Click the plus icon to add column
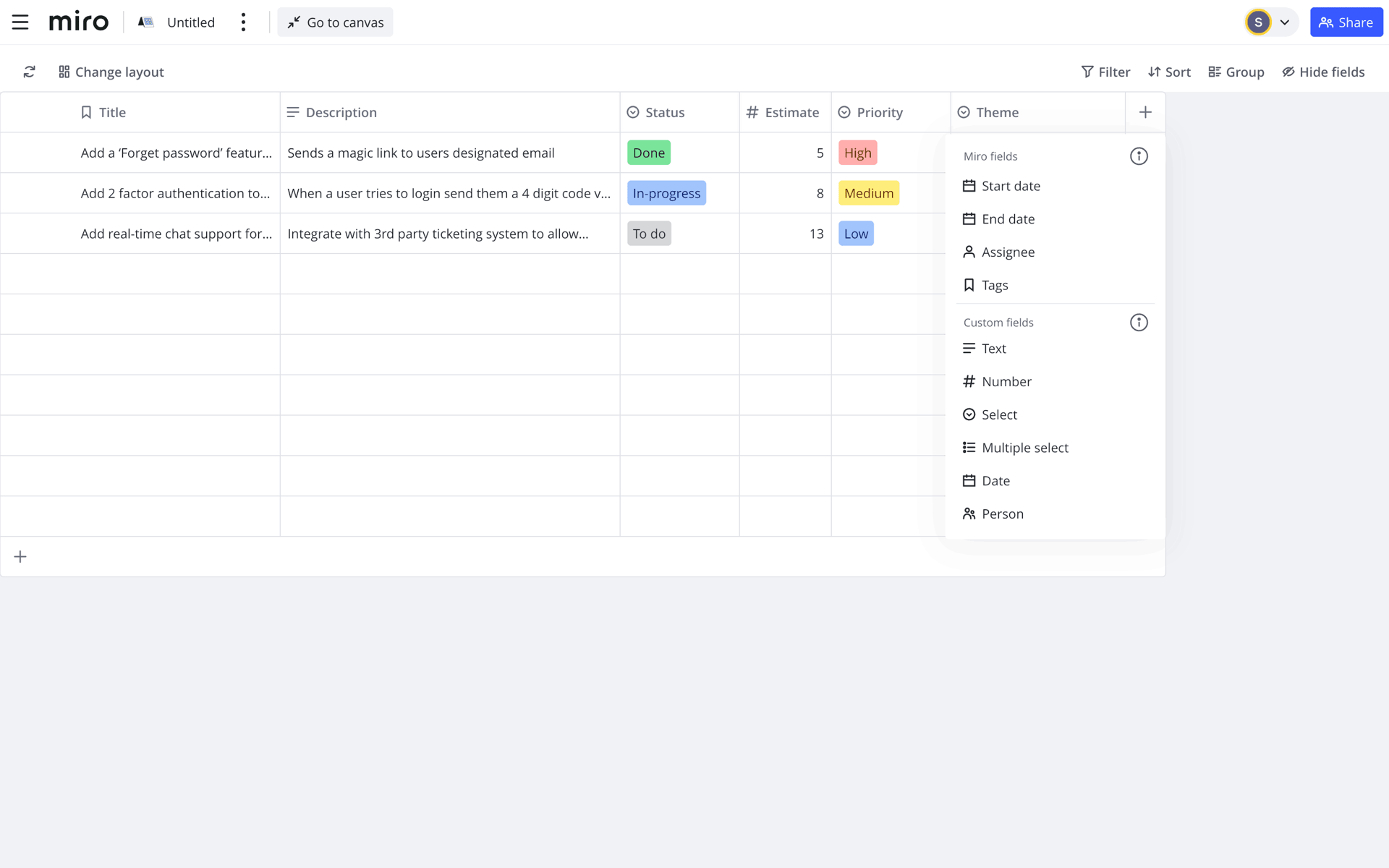Viewport: 1389px width, 868px height. click(x=1145, y=112)
